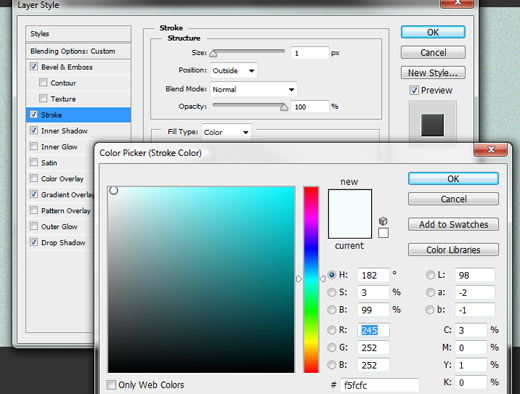Select the R red radio button
520x394 pixels.
point(332,330)
